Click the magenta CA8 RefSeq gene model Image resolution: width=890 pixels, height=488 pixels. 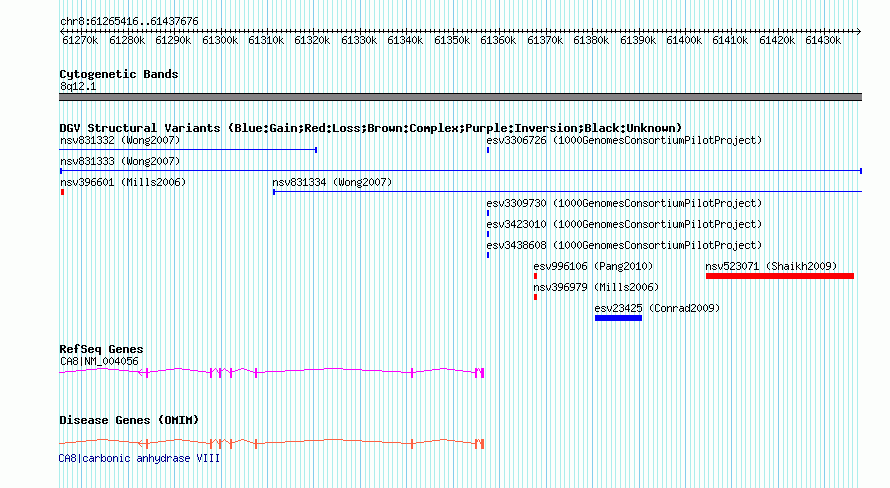pyautogui.click(x=272, y=372)
